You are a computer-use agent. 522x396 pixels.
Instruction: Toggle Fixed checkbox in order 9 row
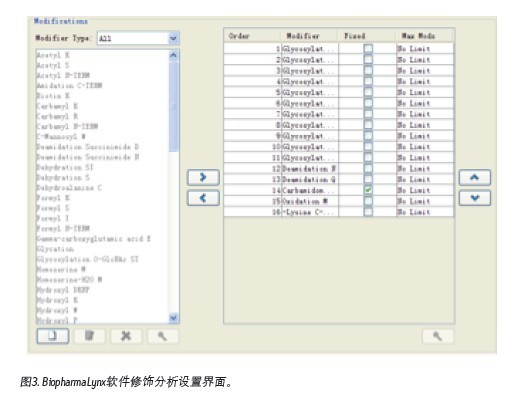click(368, 136)
